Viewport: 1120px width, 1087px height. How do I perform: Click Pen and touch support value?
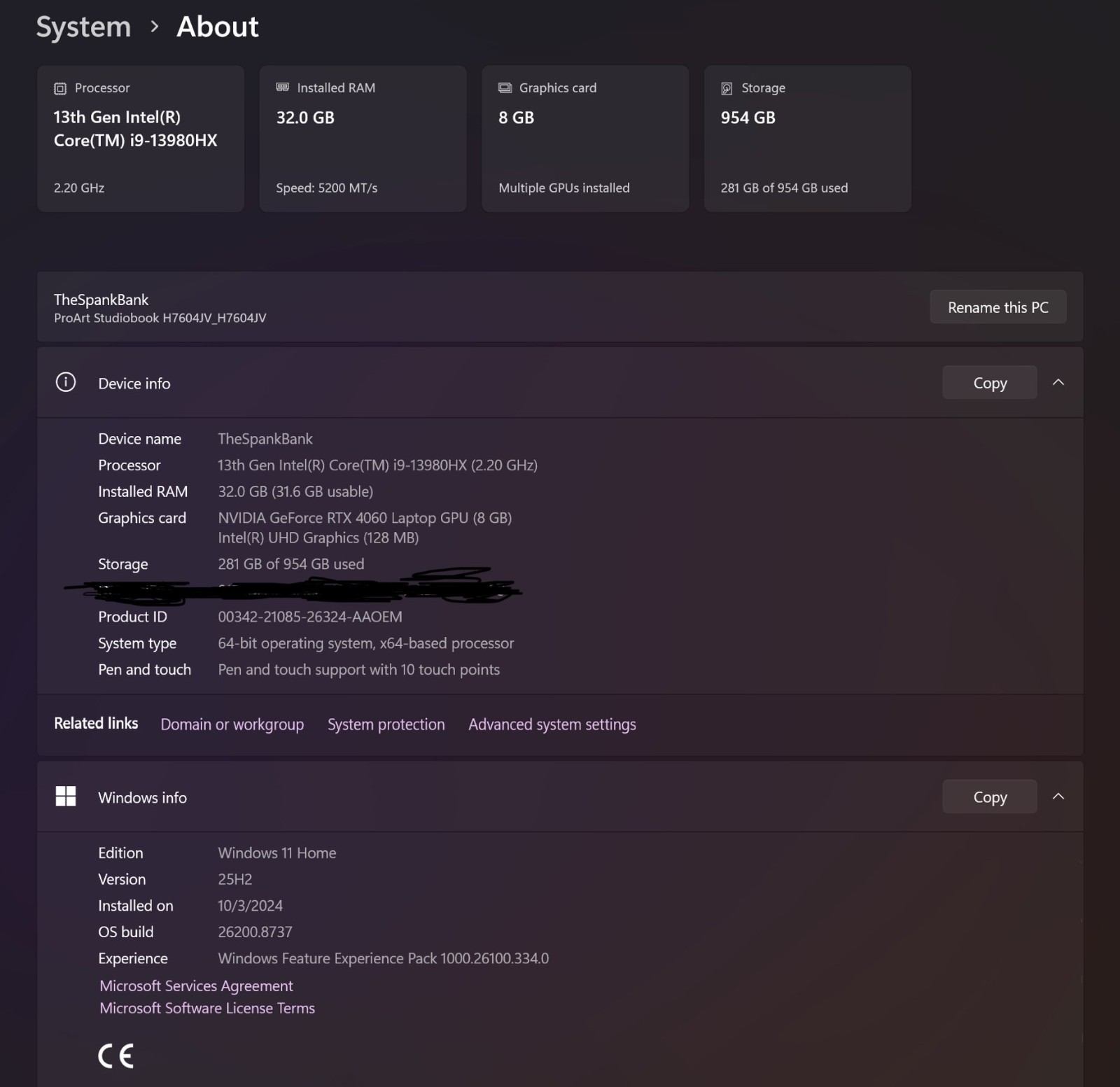pos(359,669)
